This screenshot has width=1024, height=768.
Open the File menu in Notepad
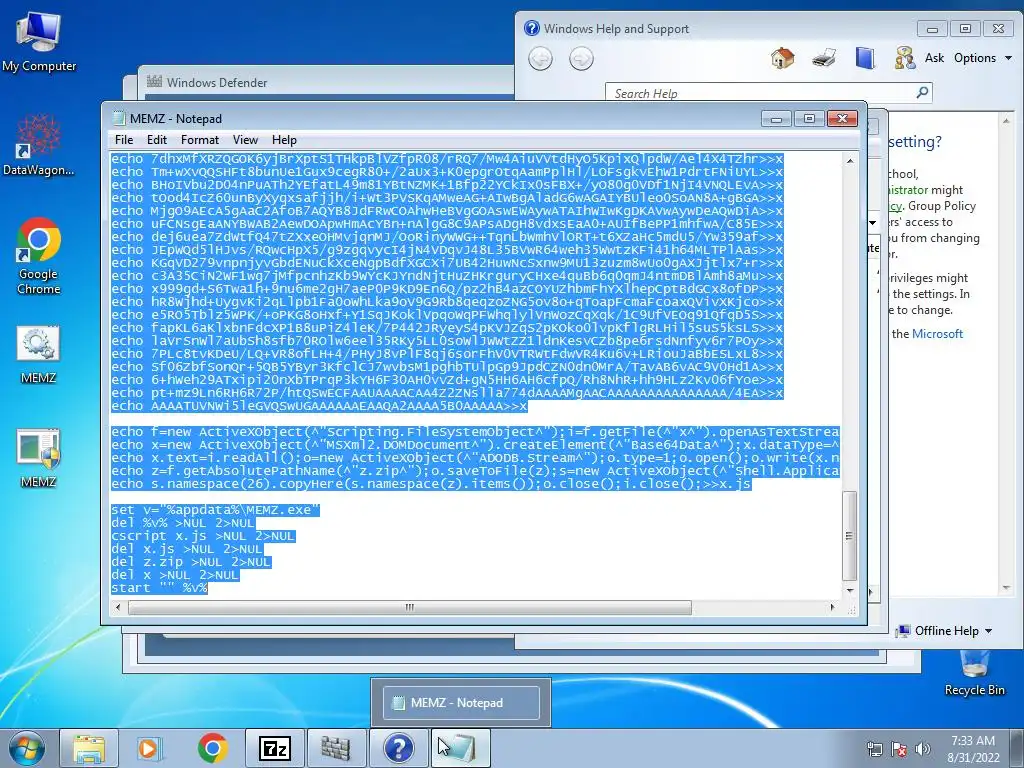(x=124, y=140)
